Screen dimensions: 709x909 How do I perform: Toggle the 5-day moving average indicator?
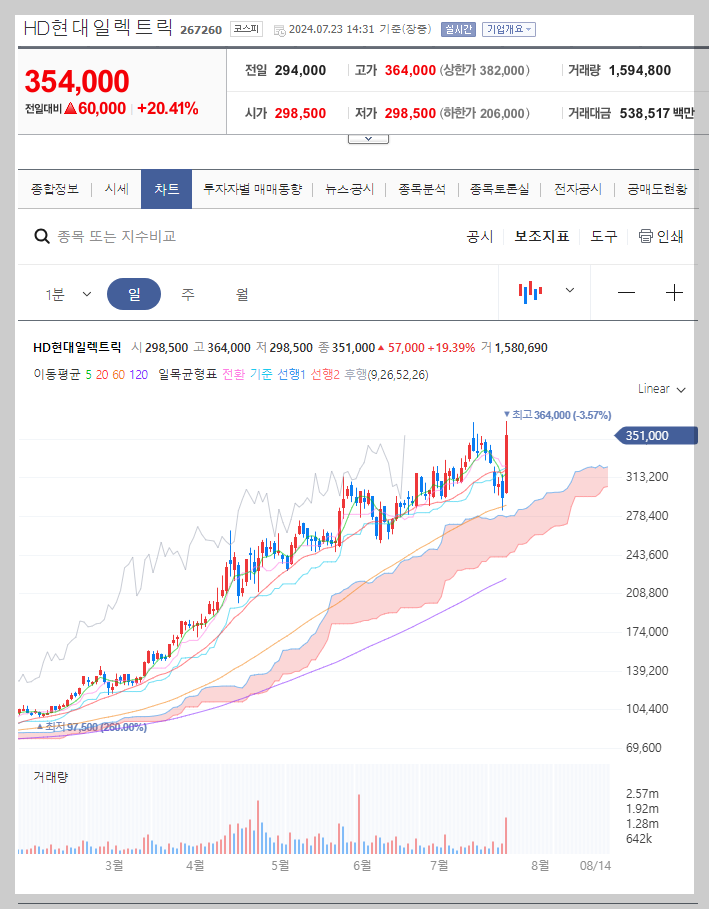pyautogui.click(x=86, y=374)
